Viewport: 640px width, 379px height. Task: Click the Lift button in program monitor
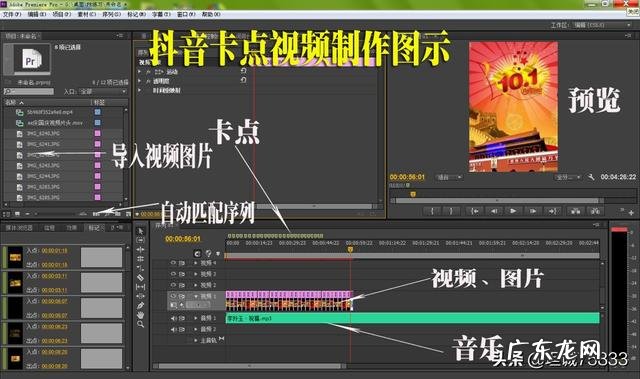(576, 211)
